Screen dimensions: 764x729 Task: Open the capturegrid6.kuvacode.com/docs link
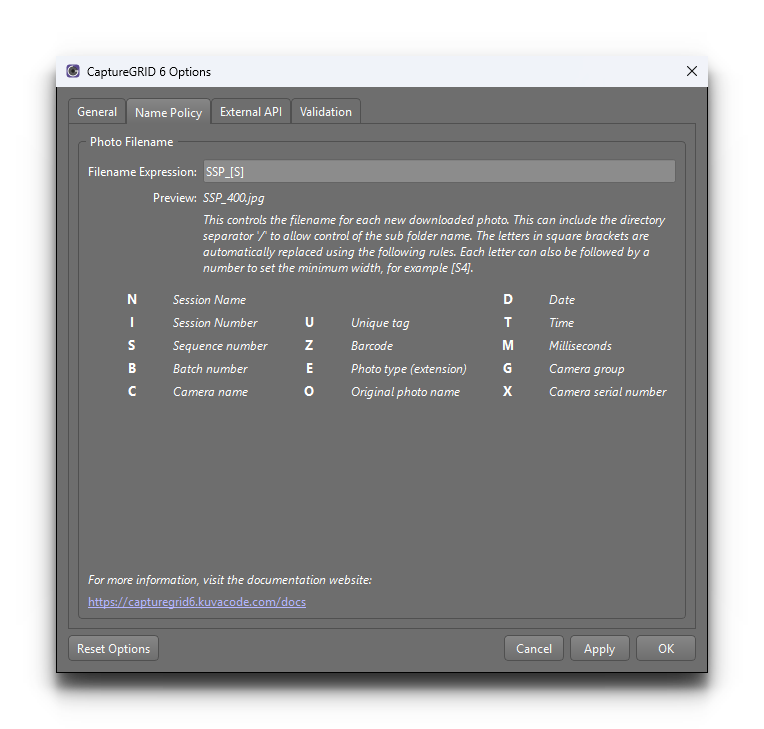197,602
